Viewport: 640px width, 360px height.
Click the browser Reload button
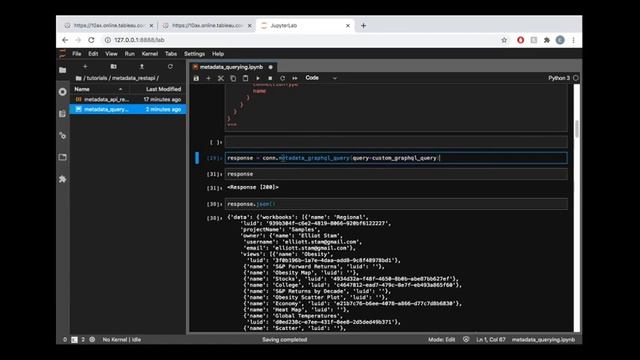pos(91,40)
